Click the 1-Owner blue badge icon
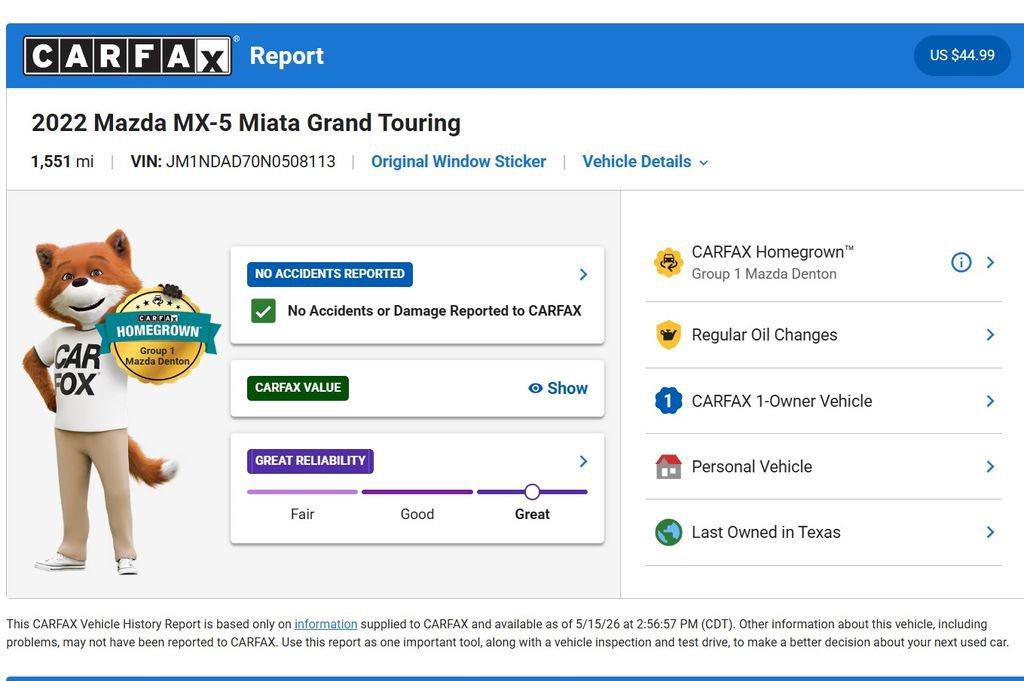Viewport: 1024px width, 681px height. (x=668, y=401)
